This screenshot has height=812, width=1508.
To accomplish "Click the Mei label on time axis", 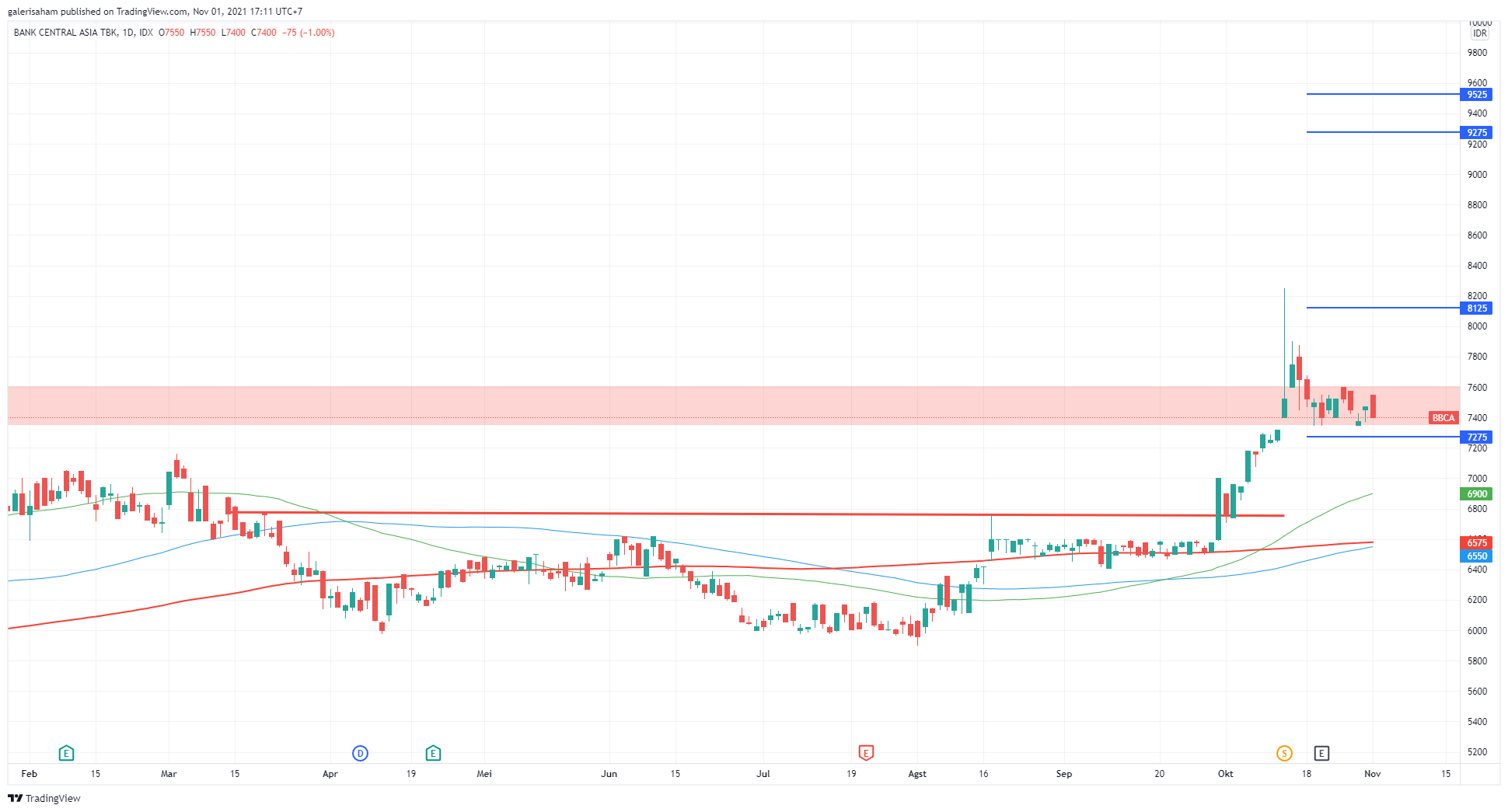I will [x=484, y=774].
